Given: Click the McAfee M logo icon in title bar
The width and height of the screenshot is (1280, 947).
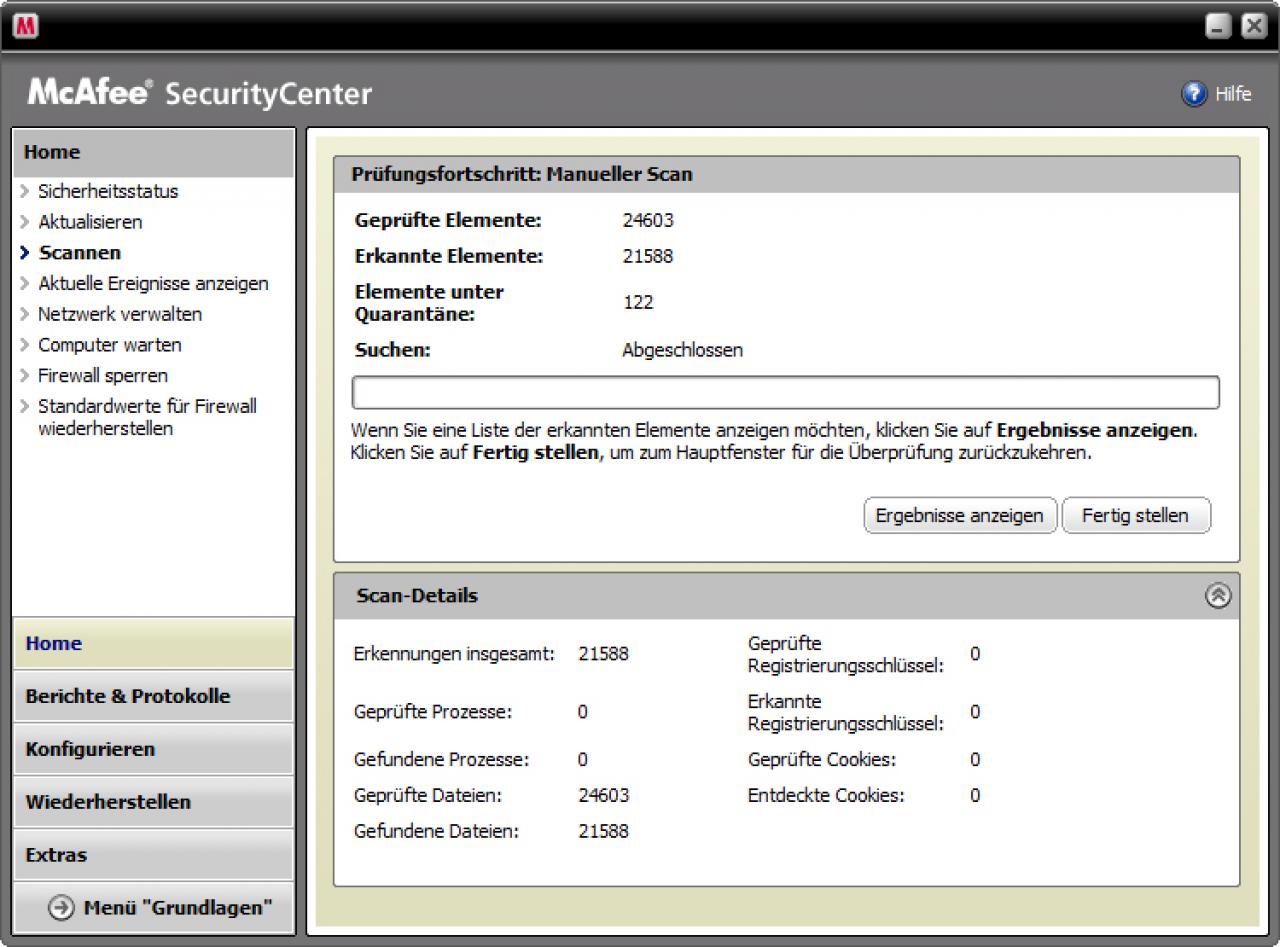Looking at the screenshot, I should 25,25.
